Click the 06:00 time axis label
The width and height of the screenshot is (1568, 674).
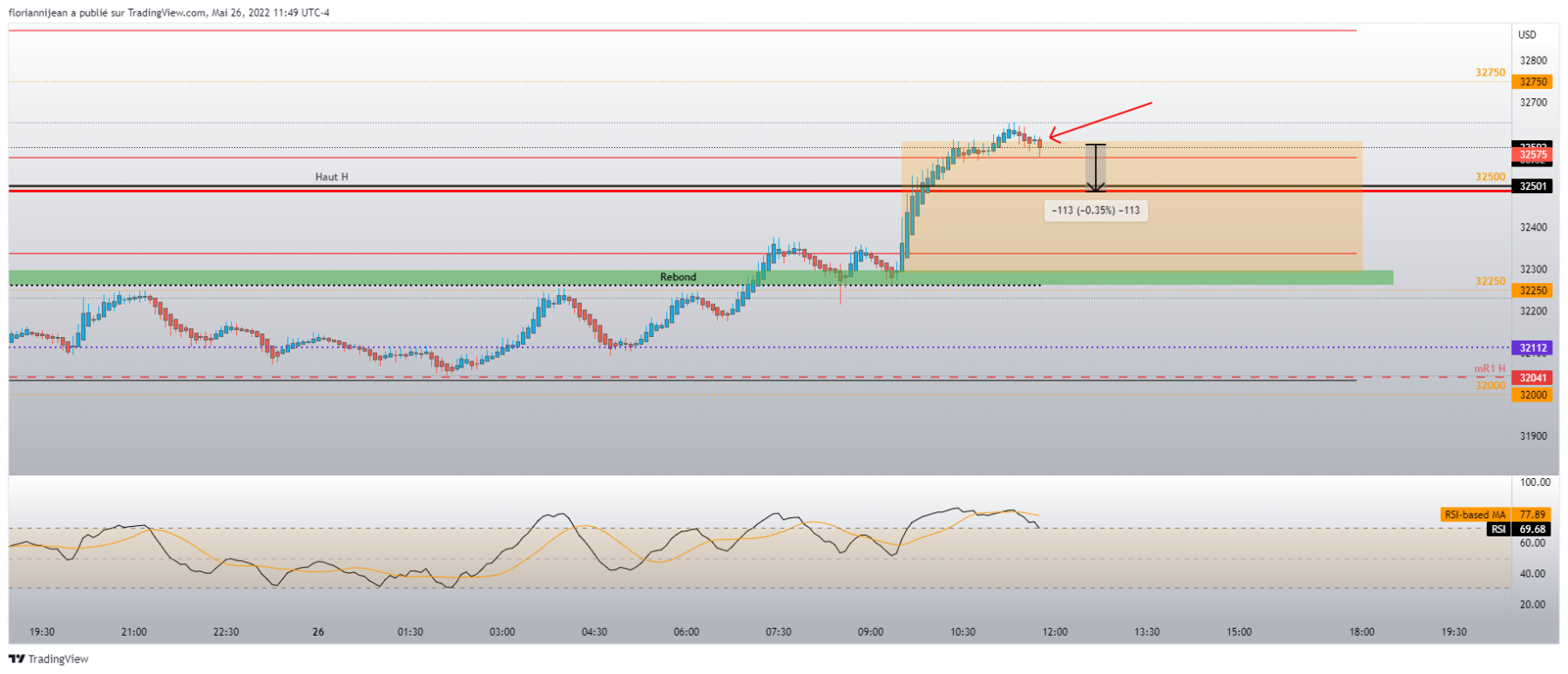tap(686, 632)
